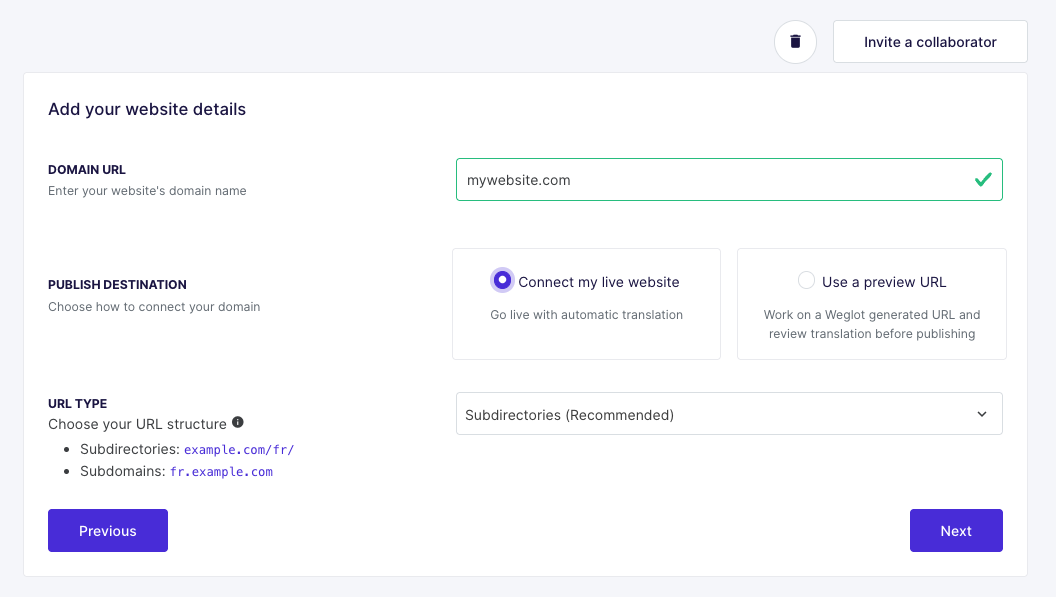Select the Use a preview URL radio
This screenshot has width=1056, height=597.
coord(806,280)
